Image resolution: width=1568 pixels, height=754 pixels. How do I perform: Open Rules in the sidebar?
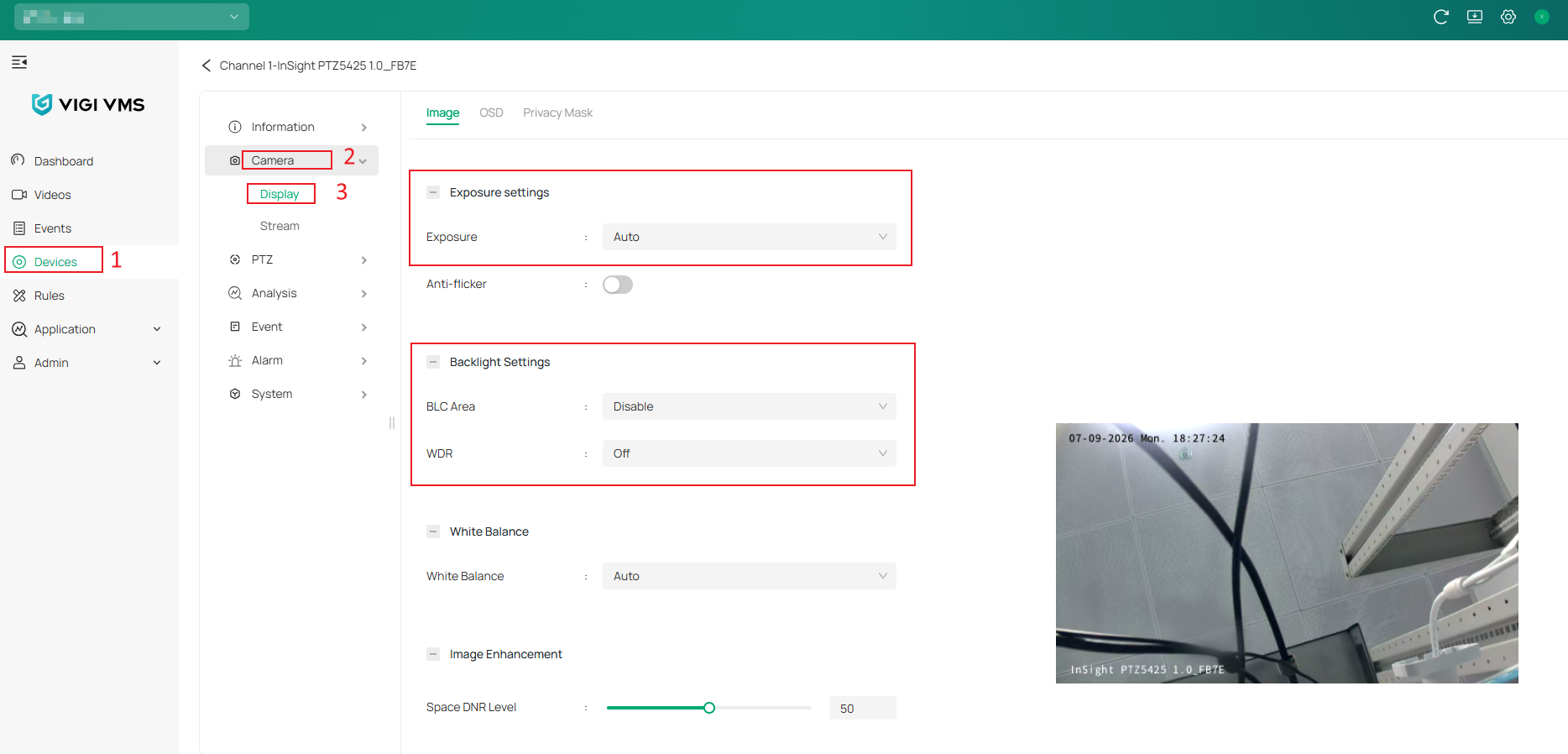(89, 296)
